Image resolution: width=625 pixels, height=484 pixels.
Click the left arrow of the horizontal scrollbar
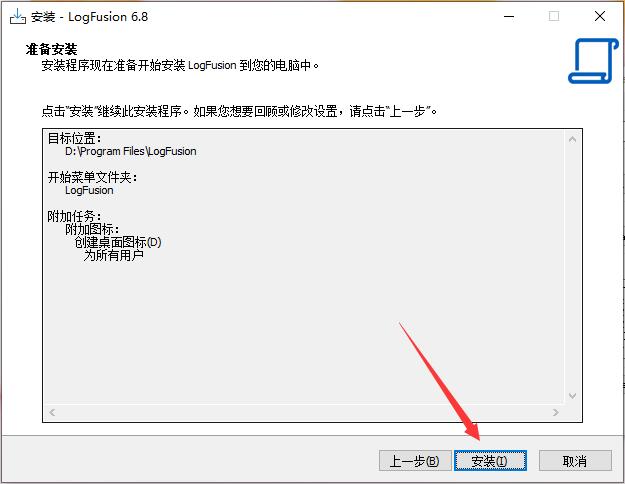[52, 412]
